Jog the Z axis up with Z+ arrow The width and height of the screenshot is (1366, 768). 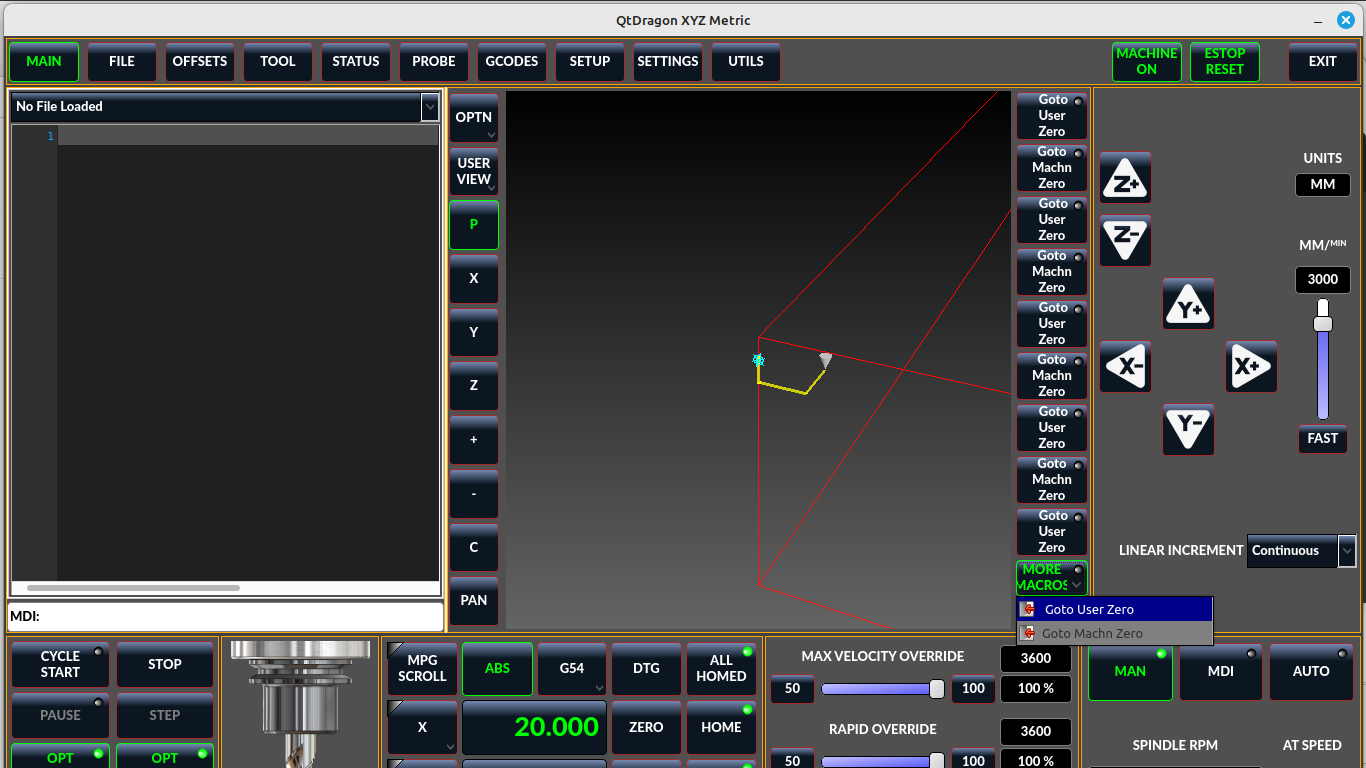click(x=1125, y=179)
